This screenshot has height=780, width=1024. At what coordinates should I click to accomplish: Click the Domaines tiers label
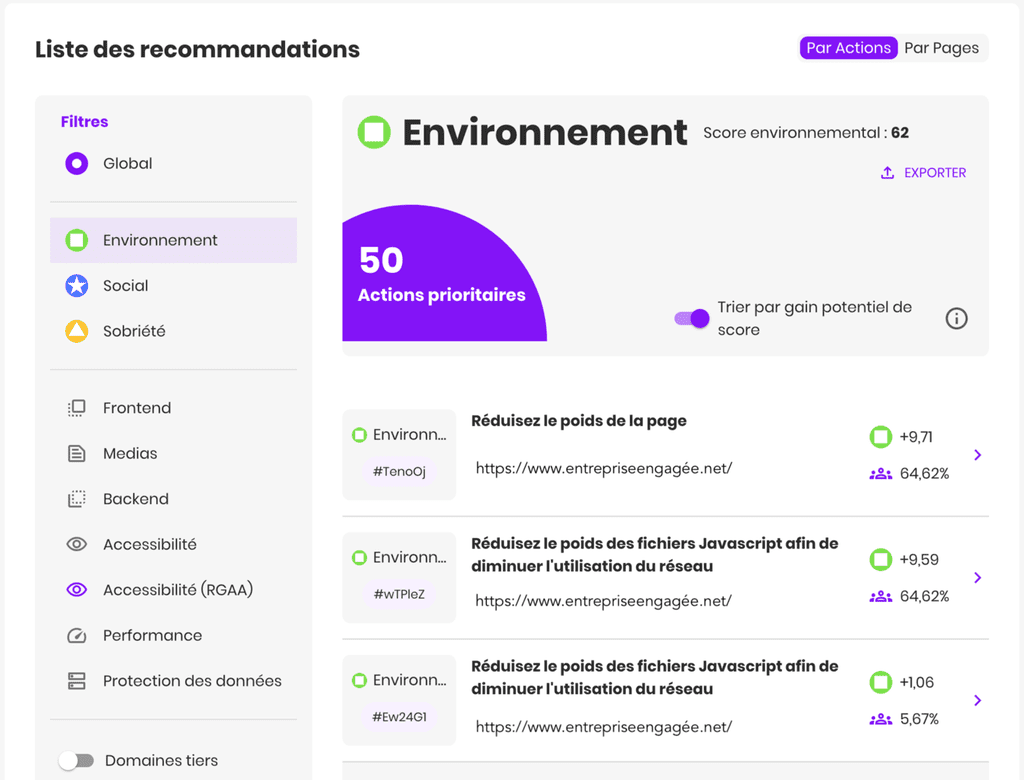coord(161,760)
